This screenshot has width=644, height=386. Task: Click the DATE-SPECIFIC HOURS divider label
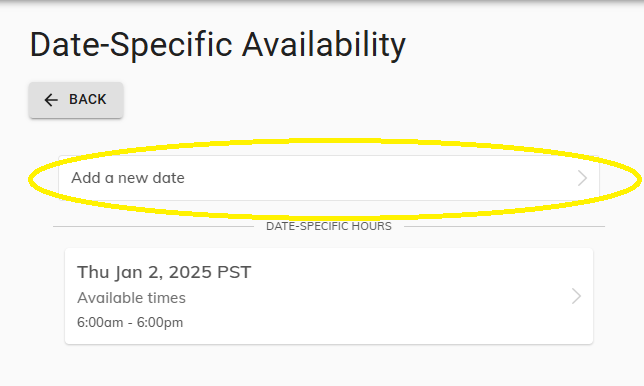[x=329, y=226]
